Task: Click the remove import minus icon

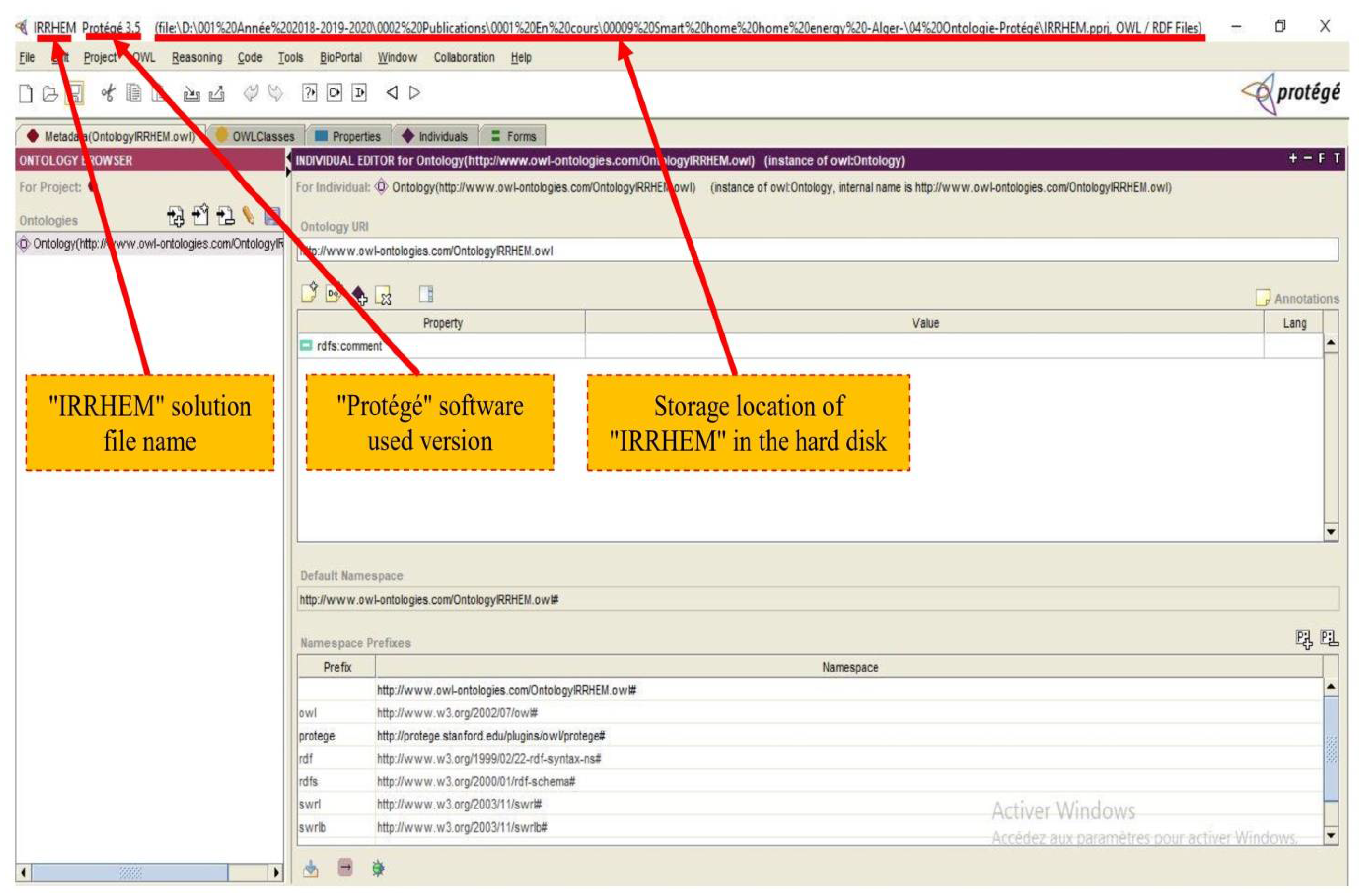Action: coord(225,216)
